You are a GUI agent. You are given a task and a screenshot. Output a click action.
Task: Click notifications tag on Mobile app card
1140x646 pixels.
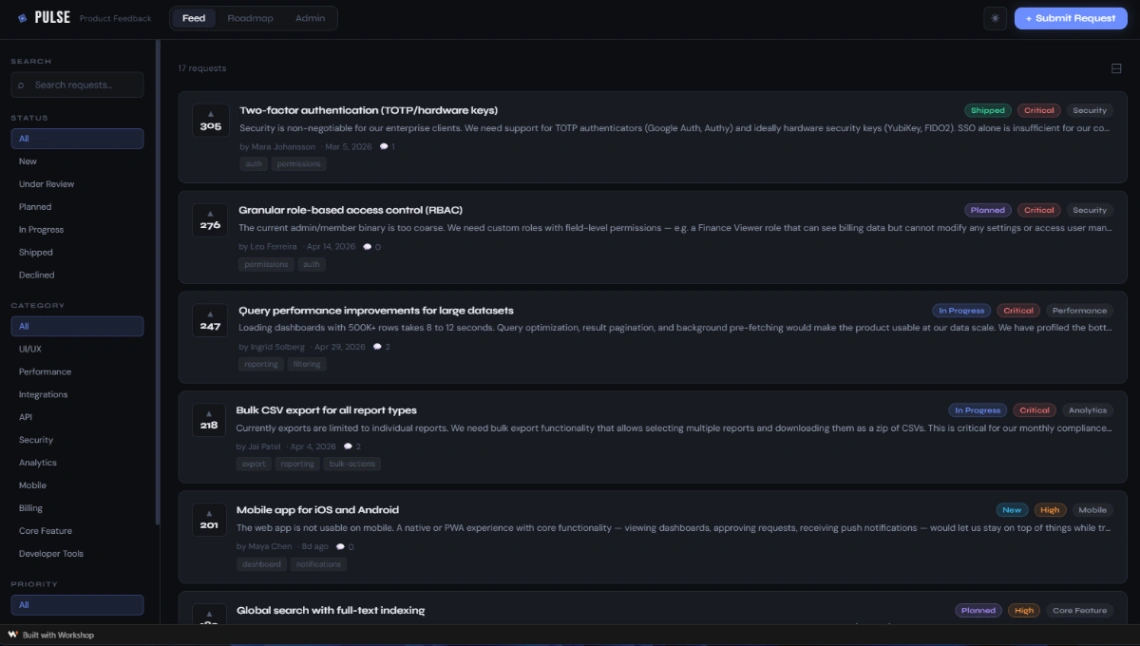[318, 564]
